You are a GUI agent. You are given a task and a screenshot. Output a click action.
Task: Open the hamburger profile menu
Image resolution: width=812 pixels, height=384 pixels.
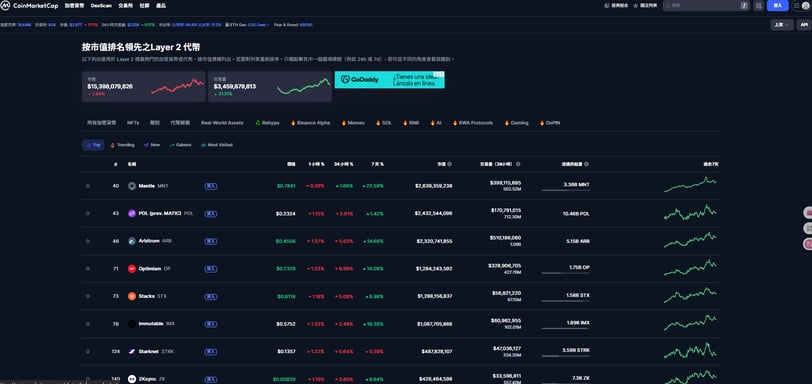[801, 5]
